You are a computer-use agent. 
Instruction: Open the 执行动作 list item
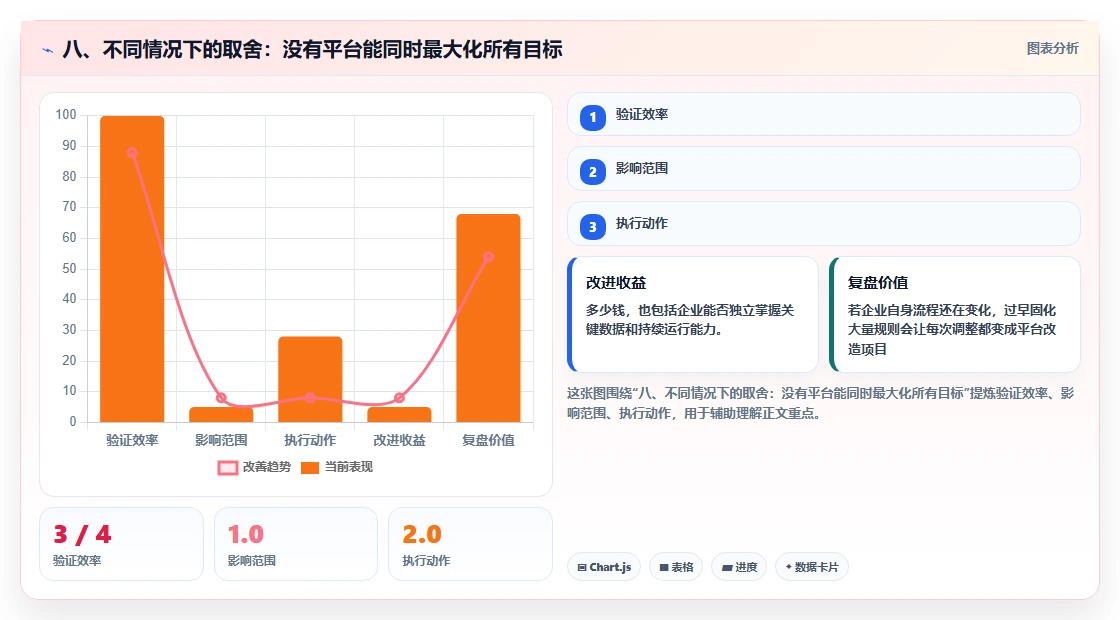pos(824,224)
